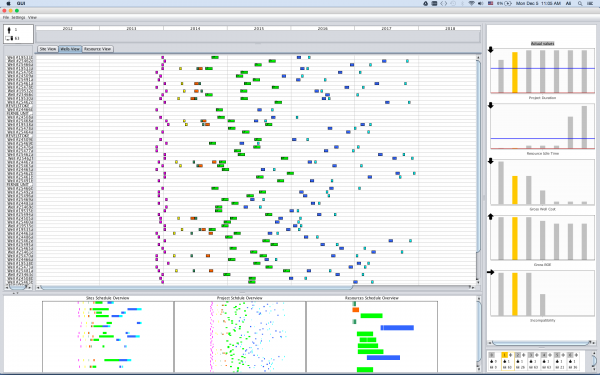600x375 pixels.
Task: Click the 2015 year header
Action: 259,28
